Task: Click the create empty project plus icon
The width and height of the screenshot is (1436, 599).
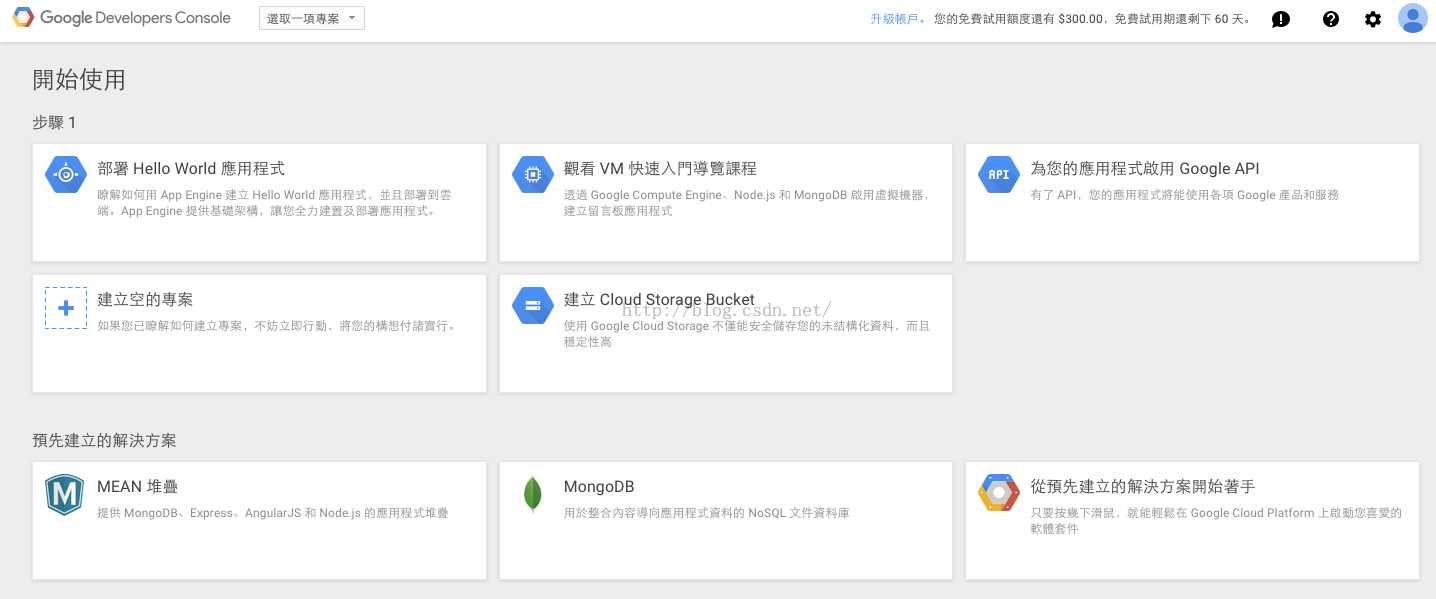Action: pyautogui.click(x=66, y=307)
